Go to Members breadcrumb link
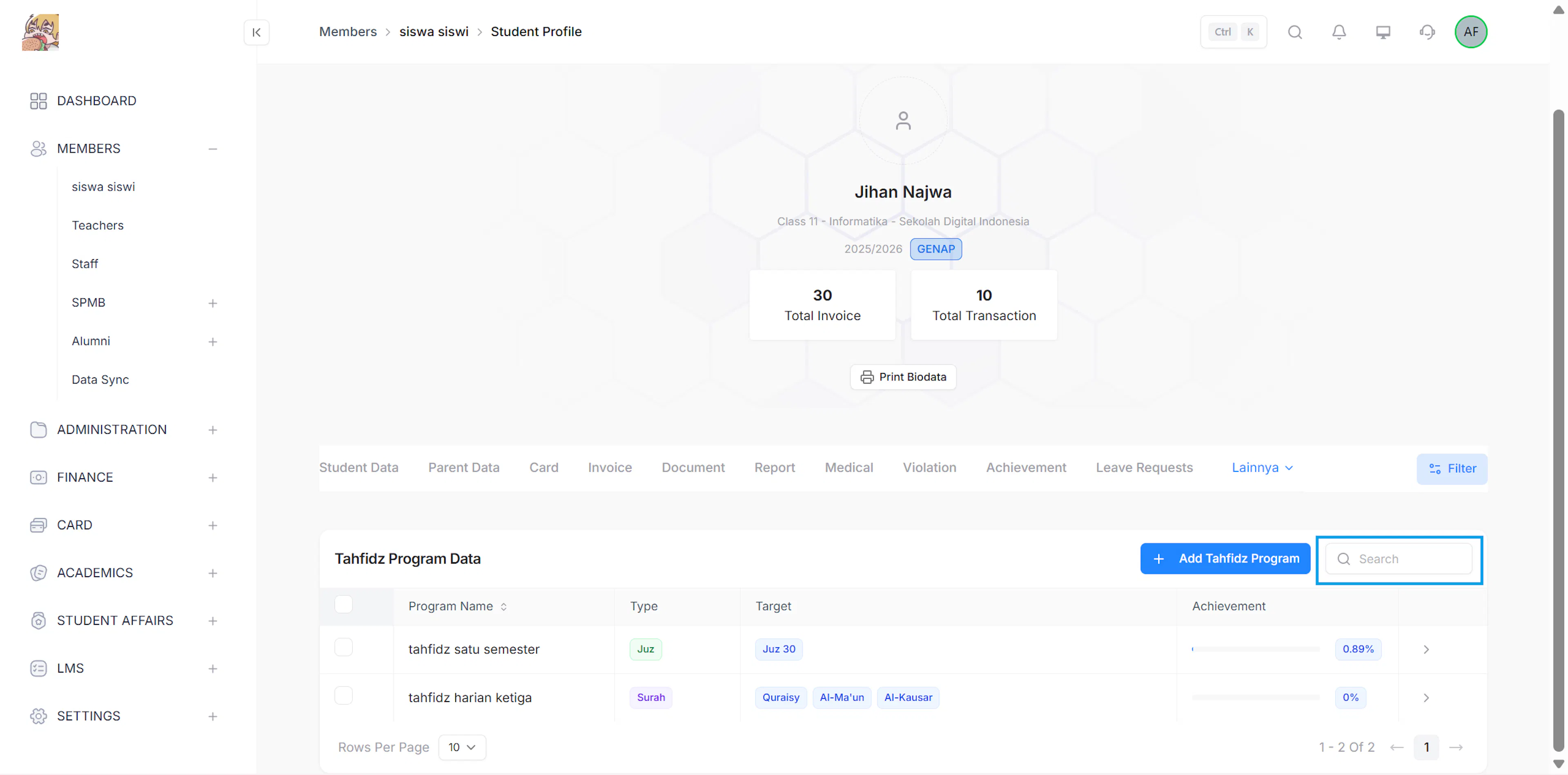The height and width of the screenshot is (775, 1568). click(347, 32)
